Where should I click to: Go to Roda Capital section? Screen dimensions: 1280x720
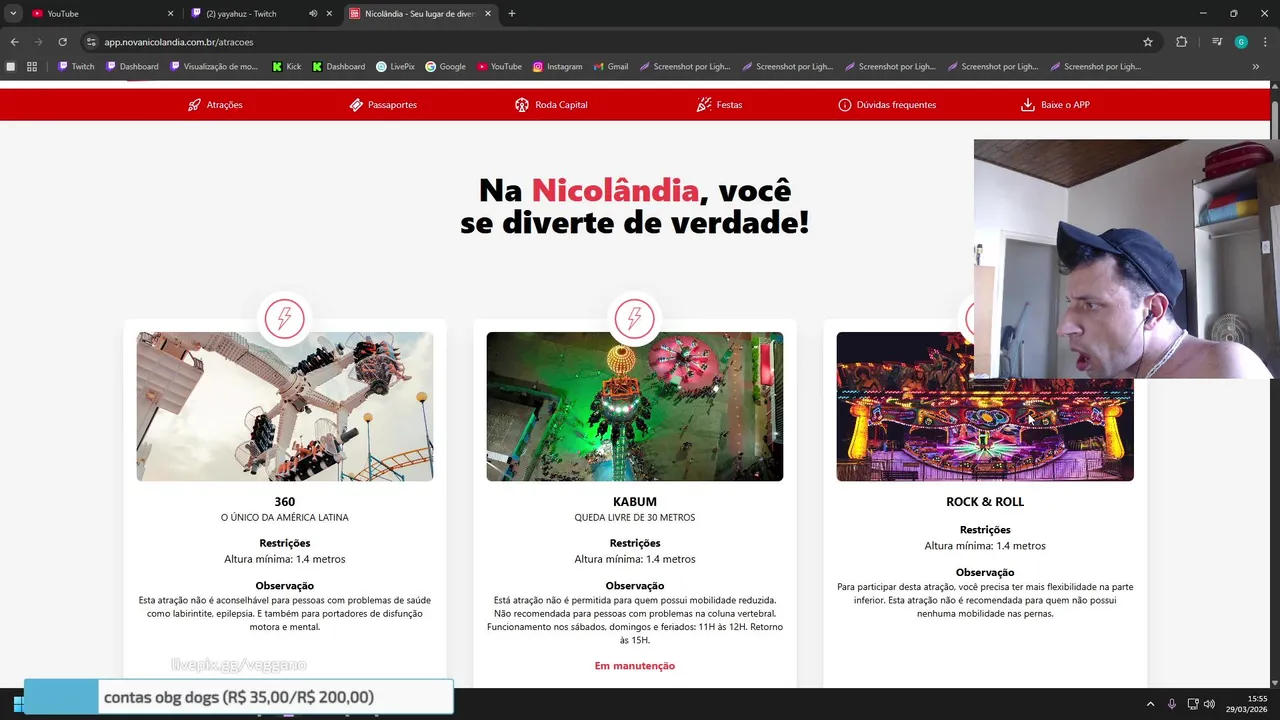click(x=551, y=105)
